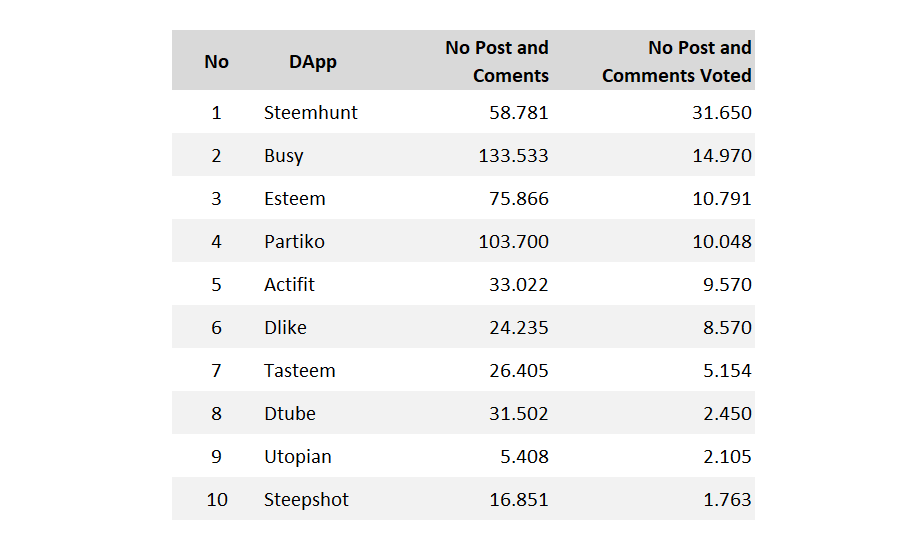922x548 pixels.
Task: Click the Actifit cell
Action: coord(289,285)
